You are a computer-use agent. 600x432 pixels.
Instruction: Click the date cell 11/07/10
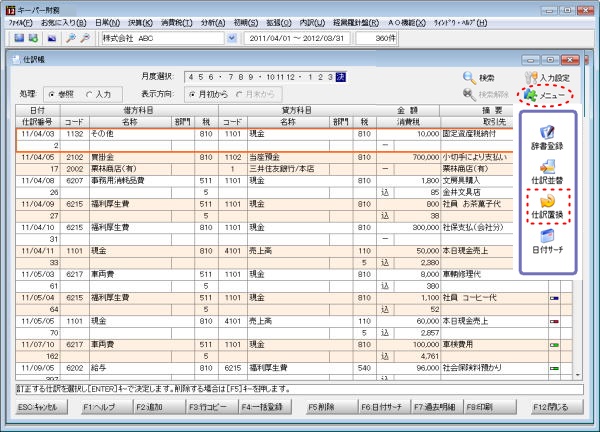38,345
